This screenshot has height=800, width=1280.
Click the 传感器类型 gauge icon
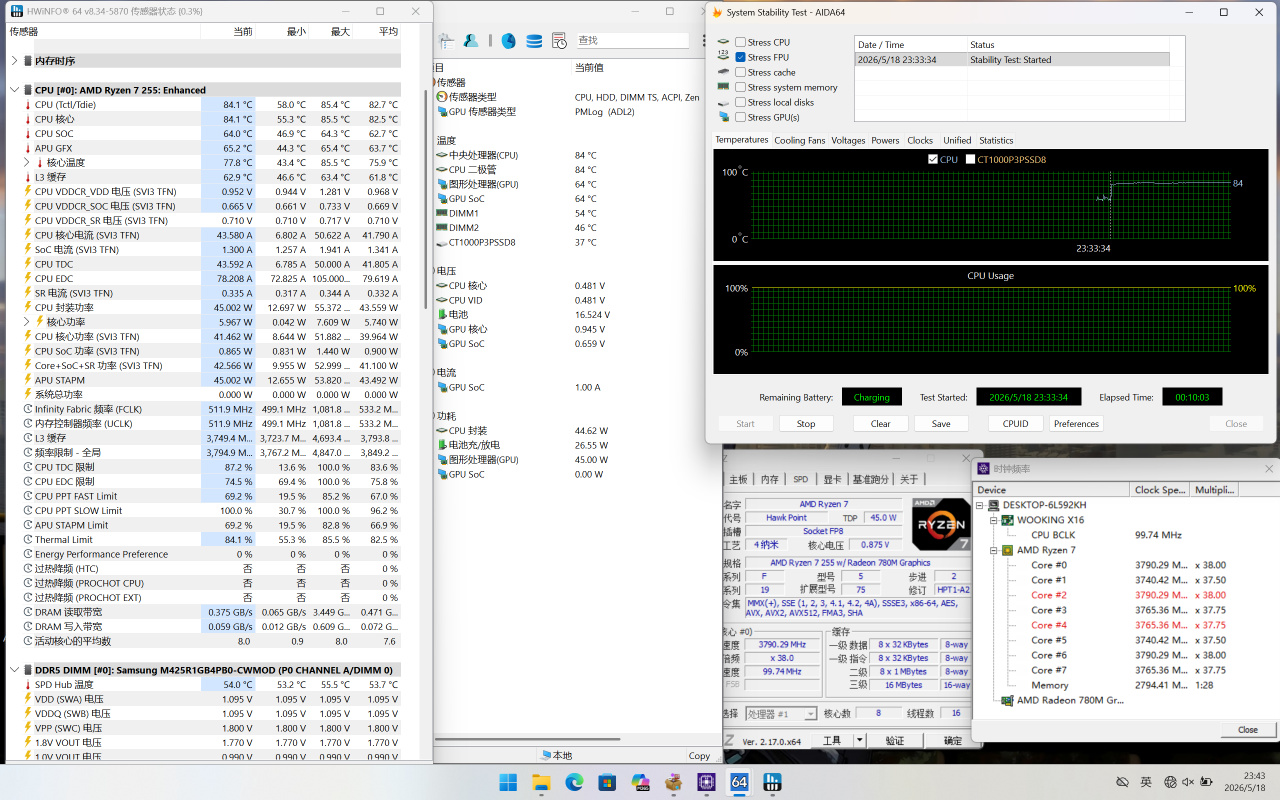tap(441, 97)
